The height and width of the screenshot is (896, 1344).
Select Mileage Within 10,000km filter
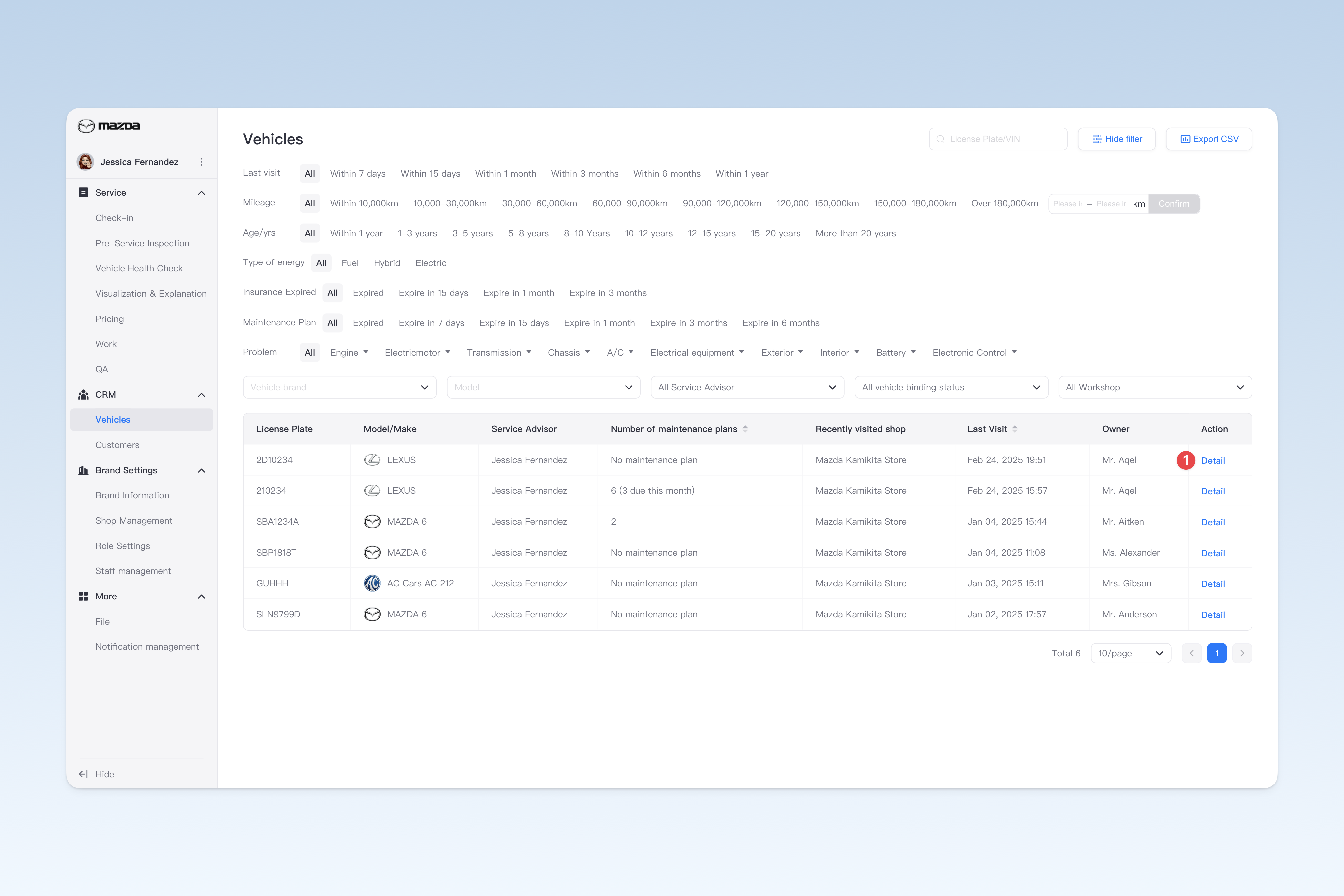coord(364,203)
